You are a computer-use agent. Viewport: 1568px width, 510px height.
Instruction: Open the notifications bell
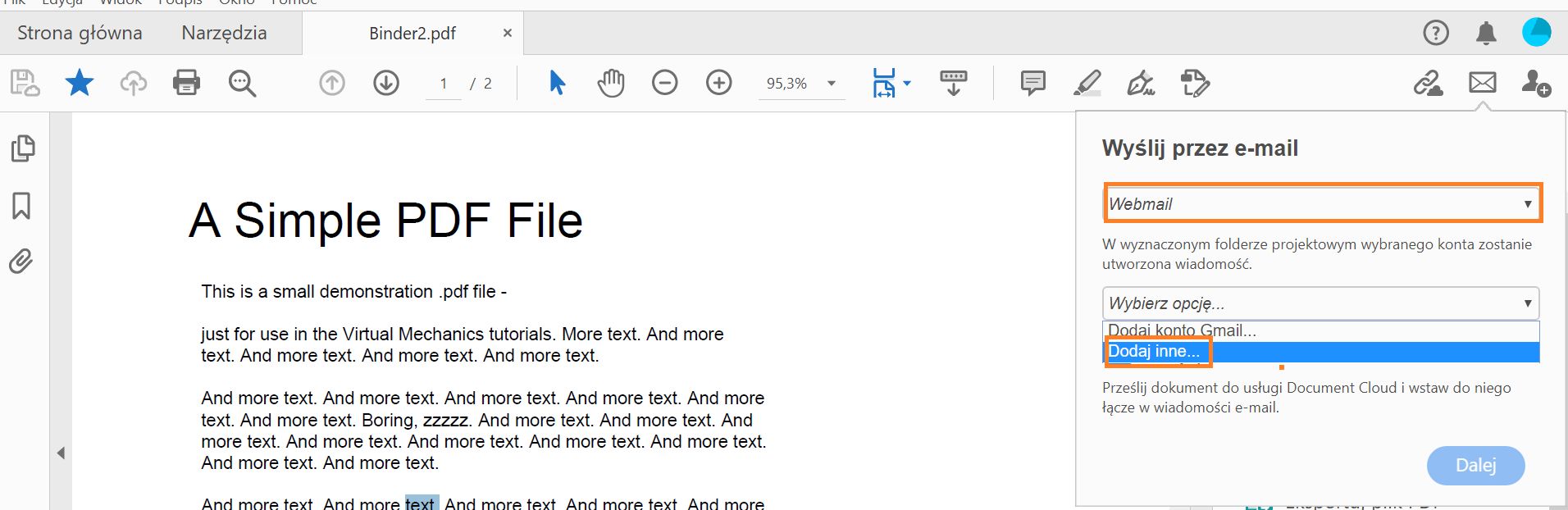click(x=1486, y=34)
